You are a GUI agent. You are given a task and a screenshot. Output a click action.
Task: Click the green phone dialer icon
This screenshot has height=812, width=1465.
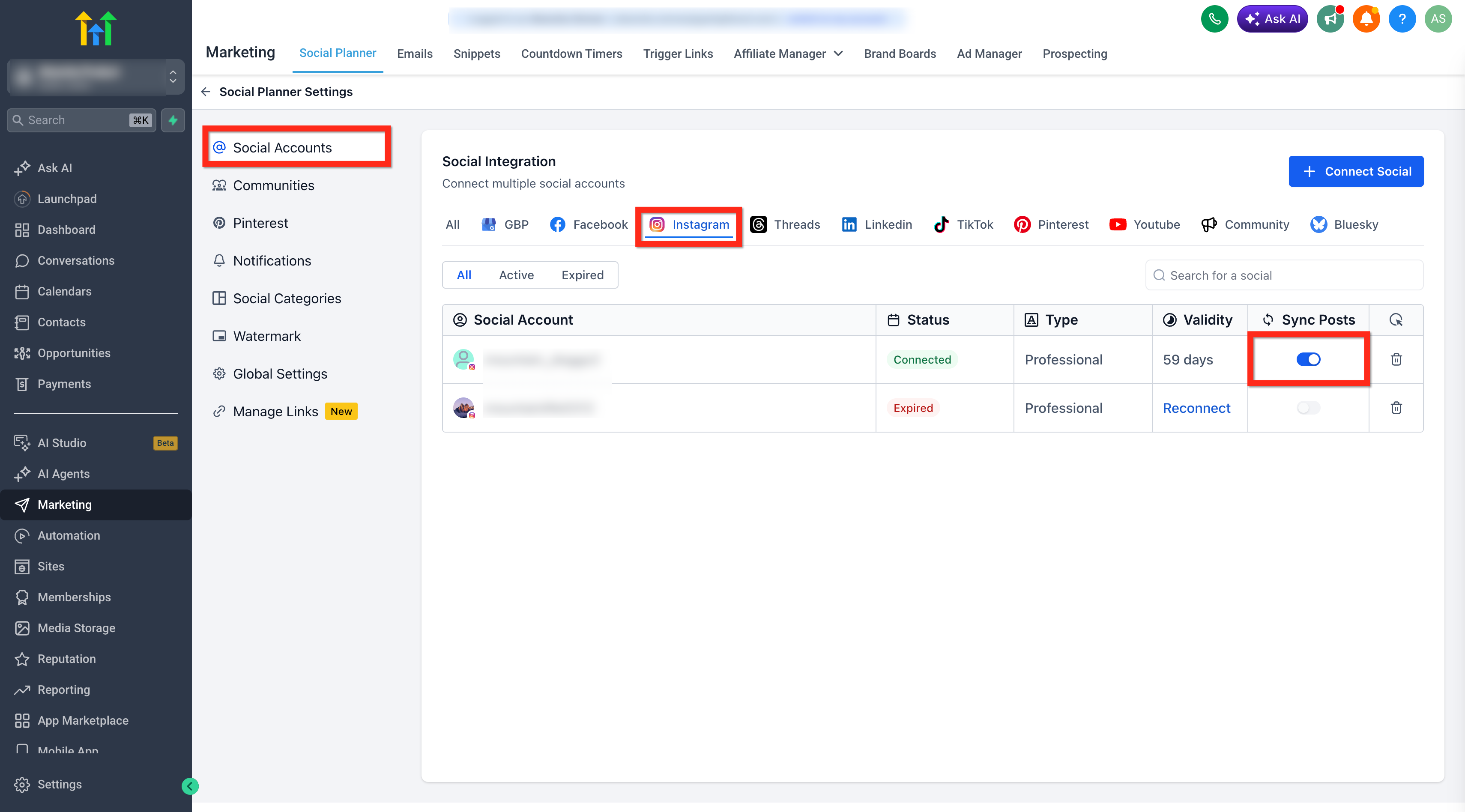1214,19
